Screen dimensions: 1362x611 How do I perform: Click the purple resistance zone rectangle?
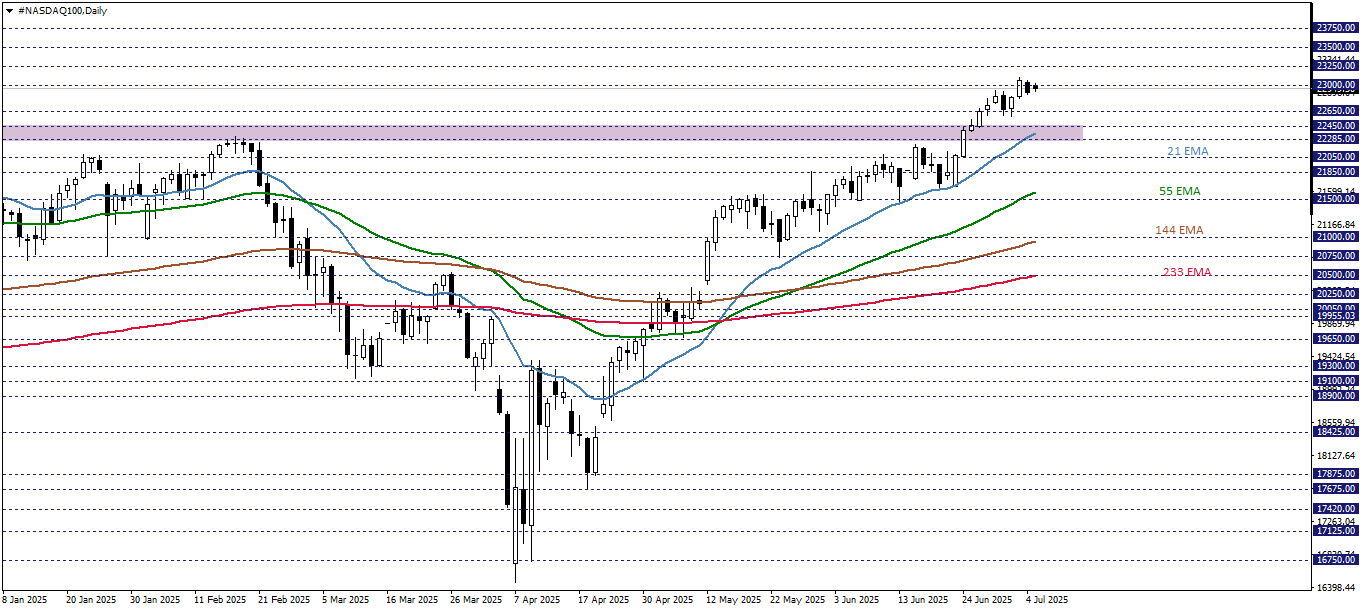point(541,132)
